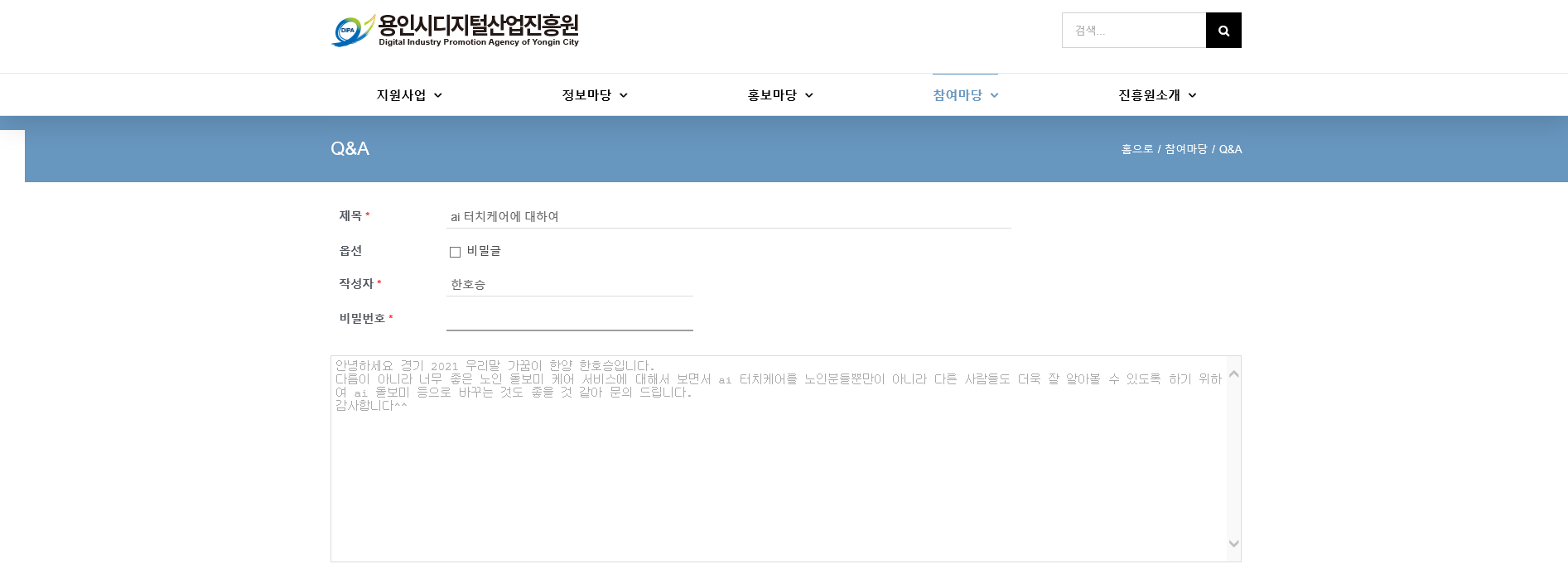
Task: Open the 진흥원소개 menu item
Action: click(x=1149, y=95)
